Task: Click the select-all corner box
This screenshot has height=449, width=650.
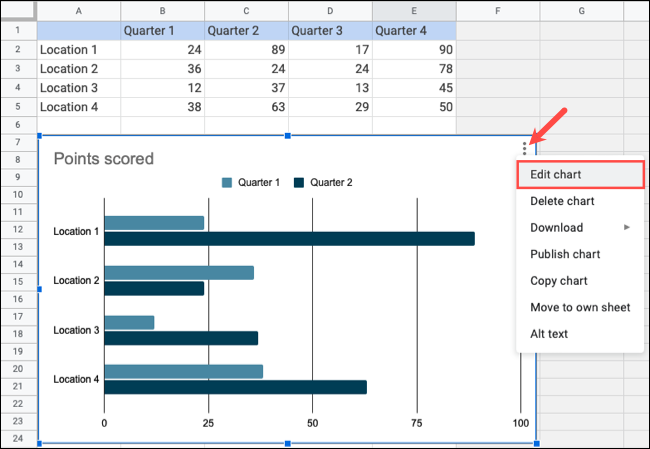Action: [x=18, y=10]
